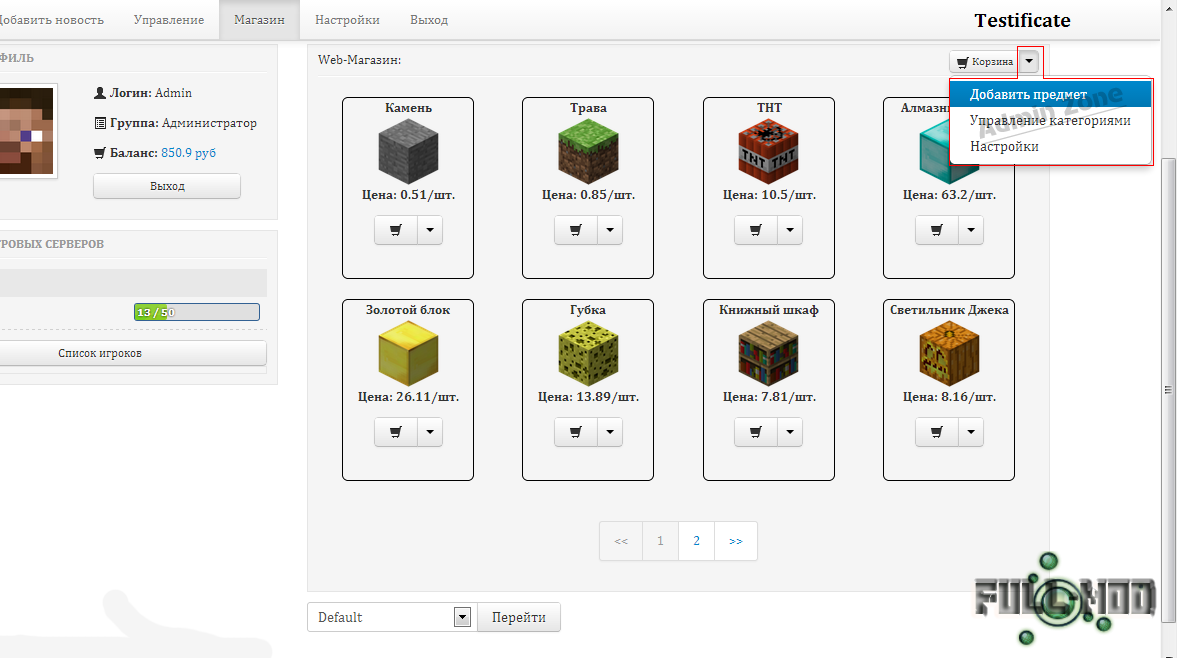Open the Корзина cart button

[x=984, y=62]
